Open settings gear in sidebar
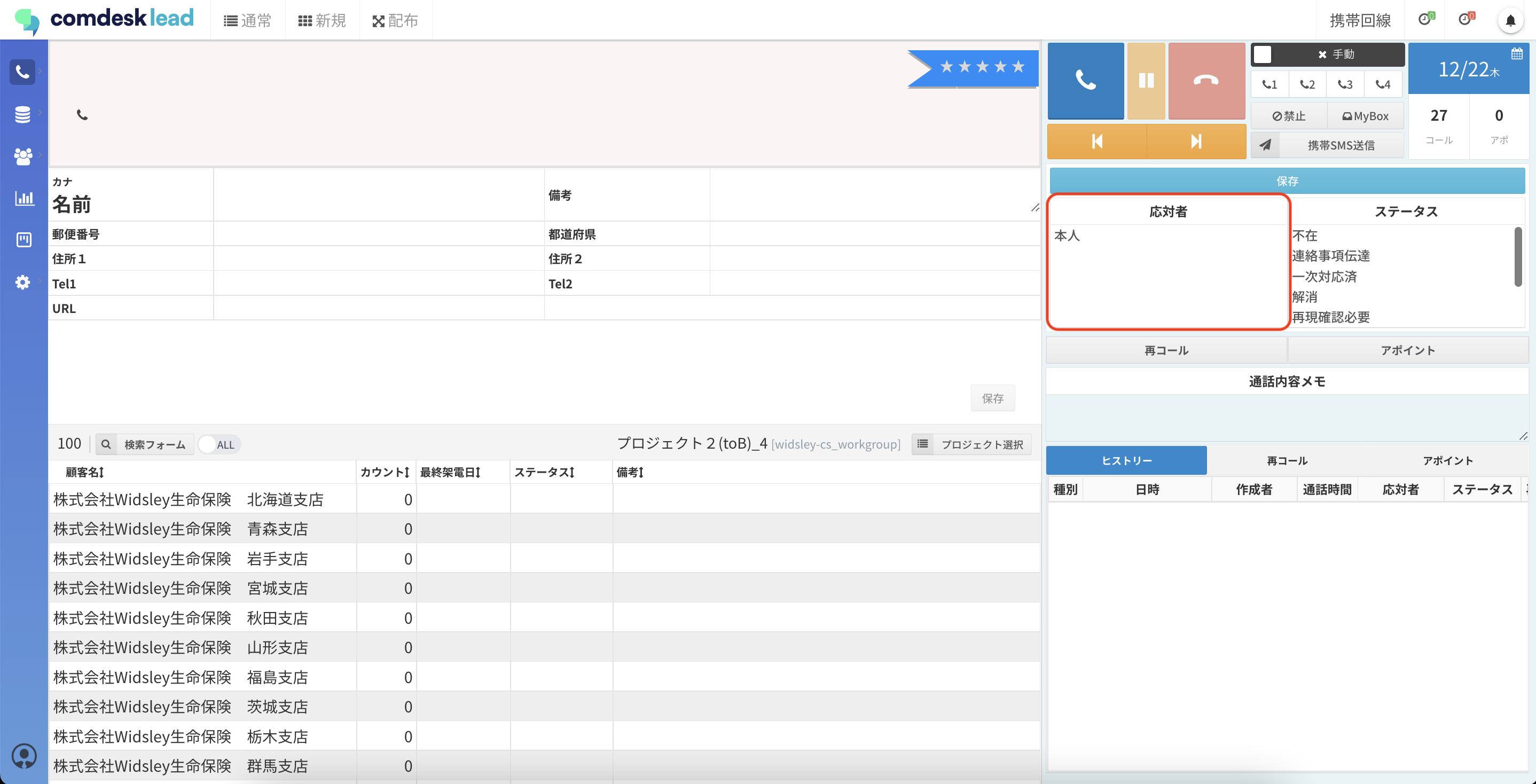The height and width of the screenshot is (784, 1536). coord(22,282)
